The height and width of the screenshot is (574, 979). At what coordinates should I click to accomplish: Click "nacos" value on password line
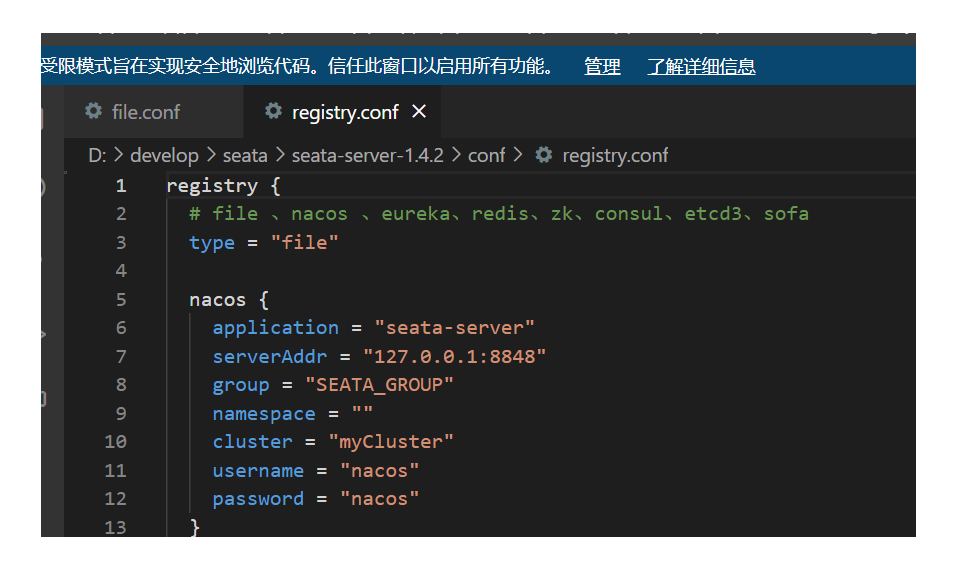(379, 499)
